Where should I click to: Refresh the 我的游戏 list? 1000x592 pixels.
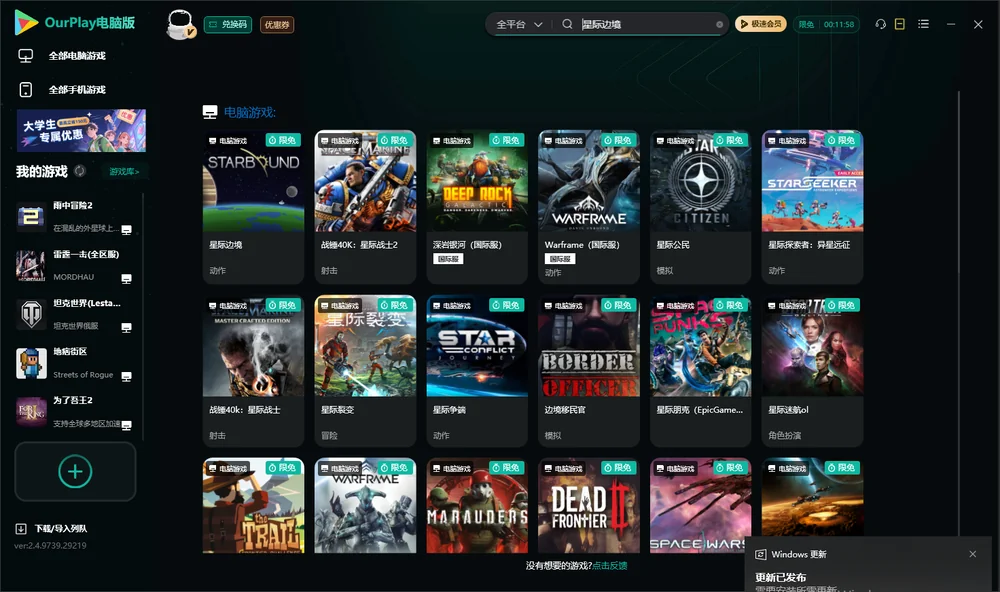click(80, 171)
